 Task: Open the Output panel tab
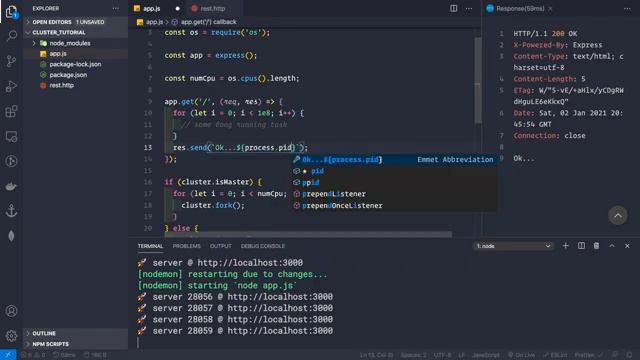[x=221, y=246]
